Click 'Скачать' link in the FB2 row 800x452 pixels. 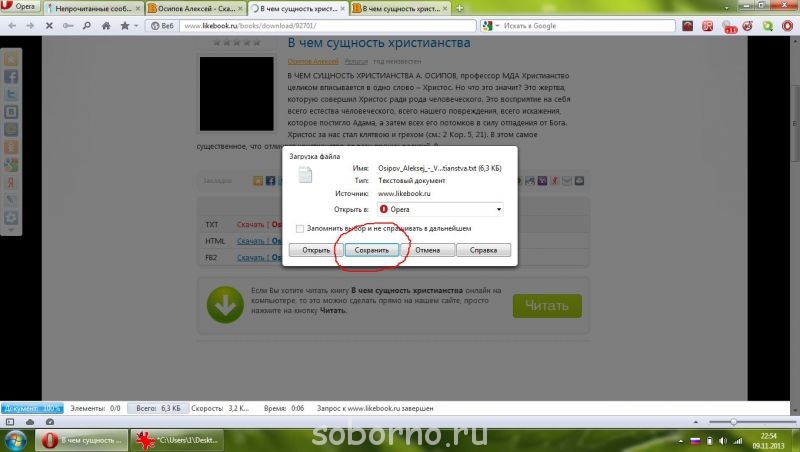(250, 258)
